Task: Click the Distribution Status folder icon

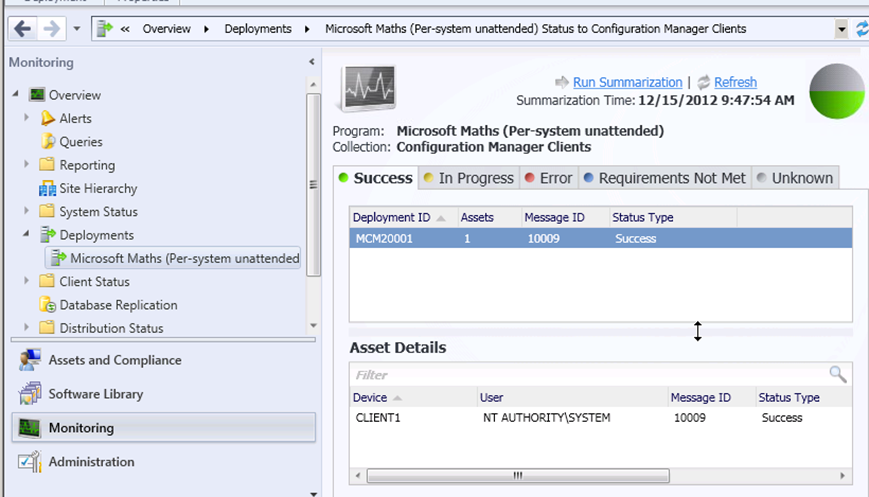Action: (47, 327)
